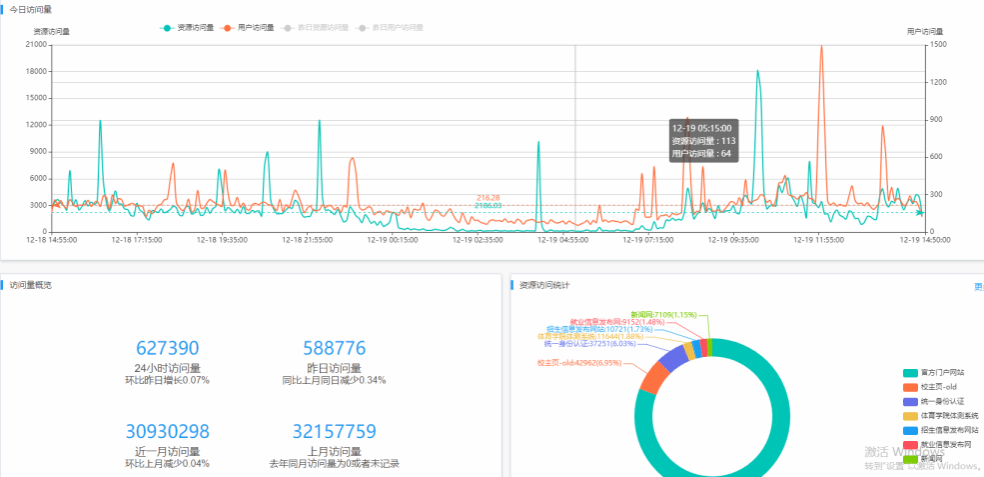Viewport: 984px width, 477px height.
Task: Click the 627390 24-hour visits figure
Action: point(167,348)
